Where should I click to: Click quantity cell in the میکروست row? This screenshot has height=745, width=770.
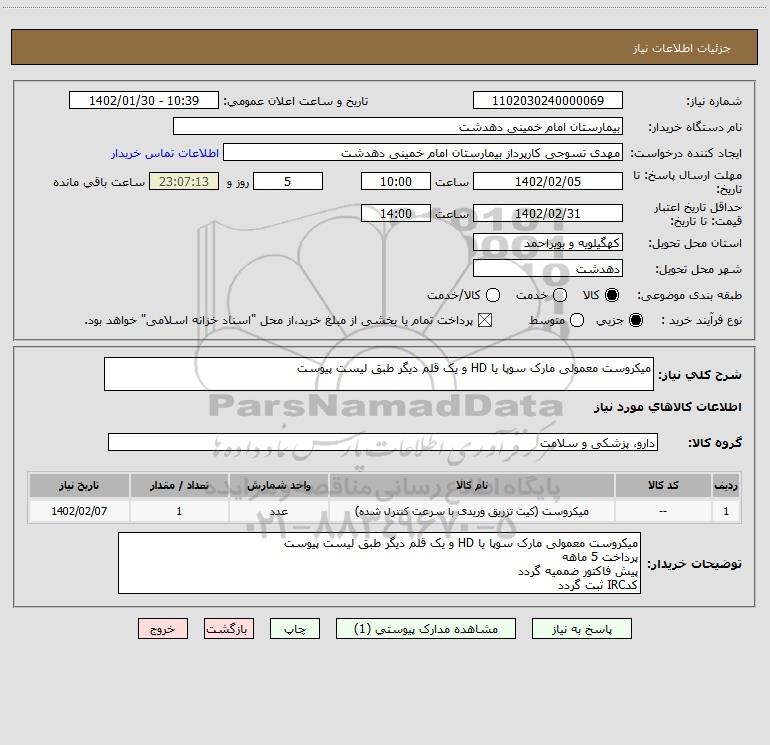pyautogui.click(x=179, y=511)
